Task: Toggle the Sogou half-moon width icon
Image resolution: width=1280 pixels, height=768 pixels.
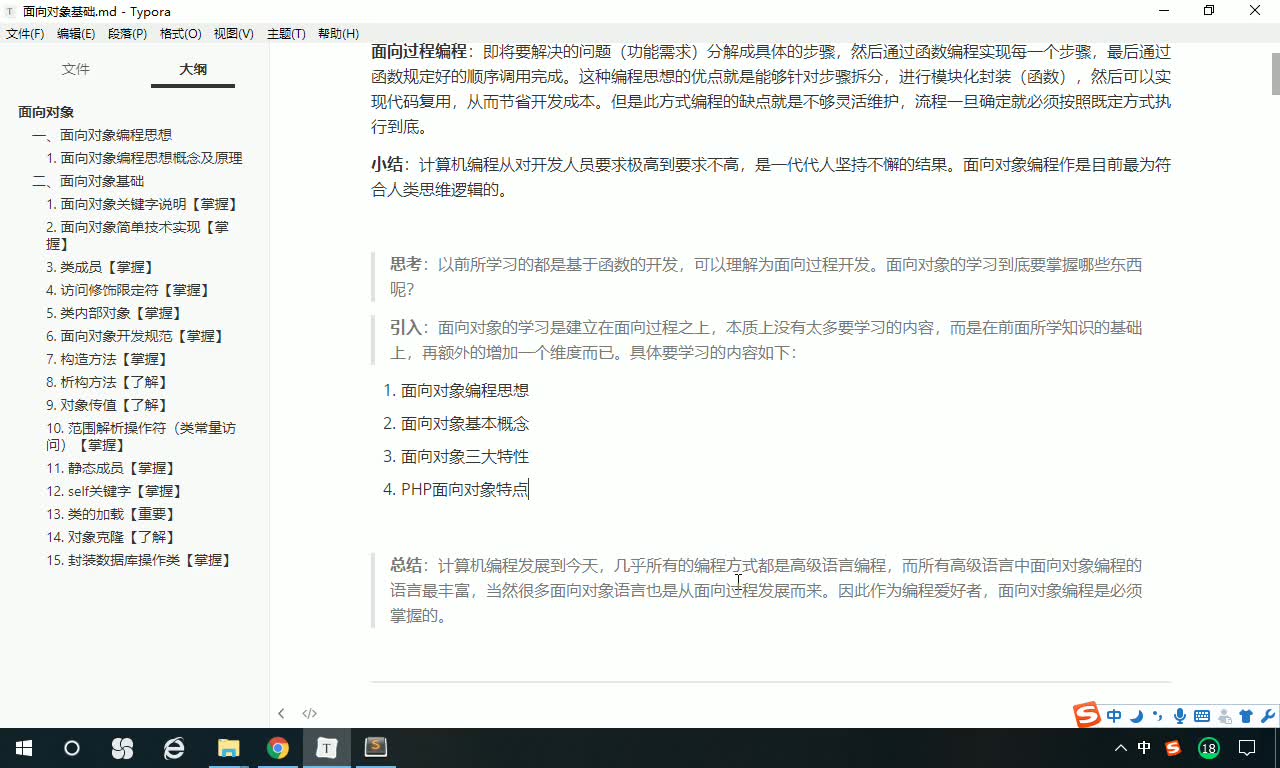Action: (x=1137, y=716)
